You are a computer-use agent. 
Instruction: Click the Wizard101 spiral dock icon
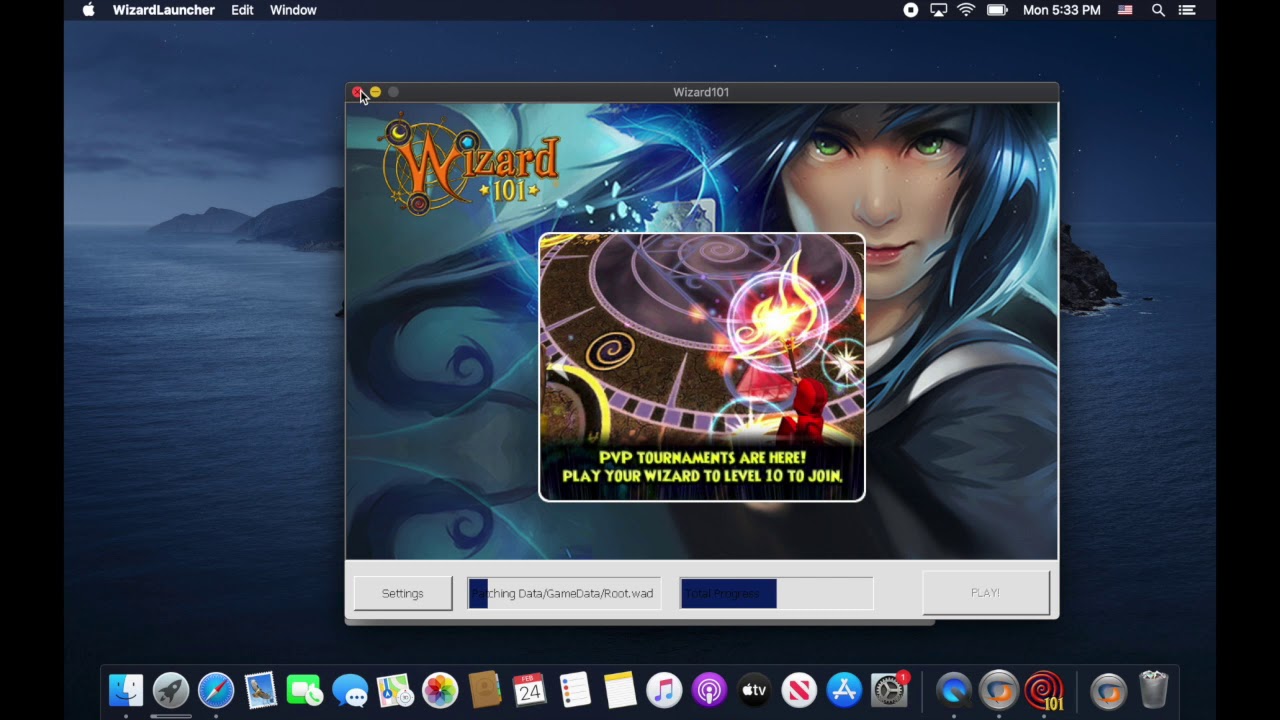click(1044, 690)
